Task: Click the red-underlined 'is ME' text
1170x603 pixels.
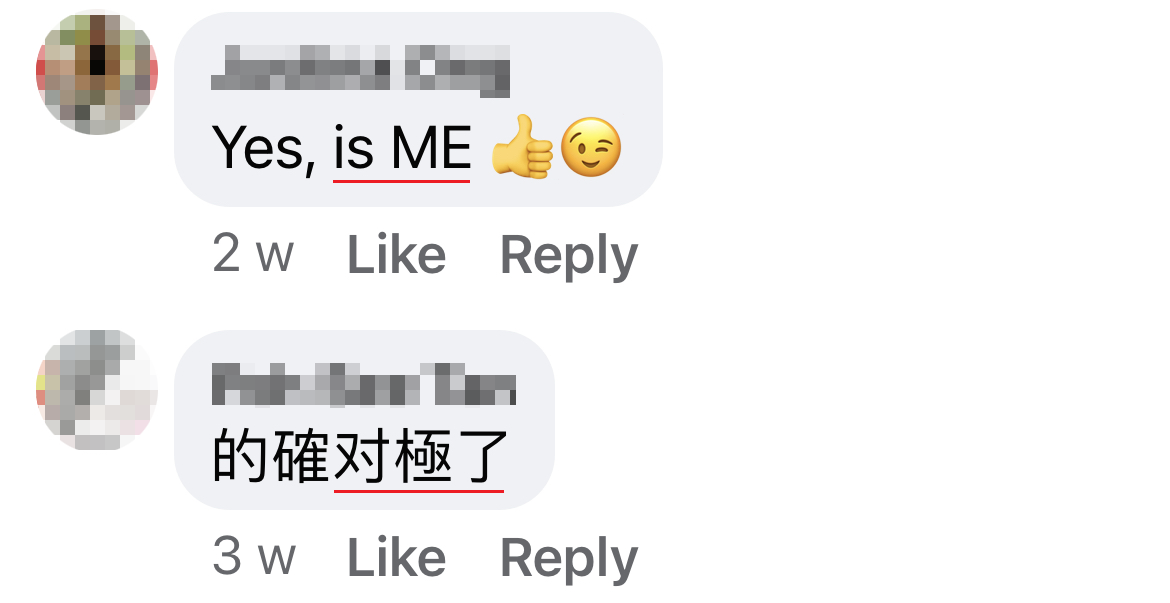Action: tap(401, 149)
